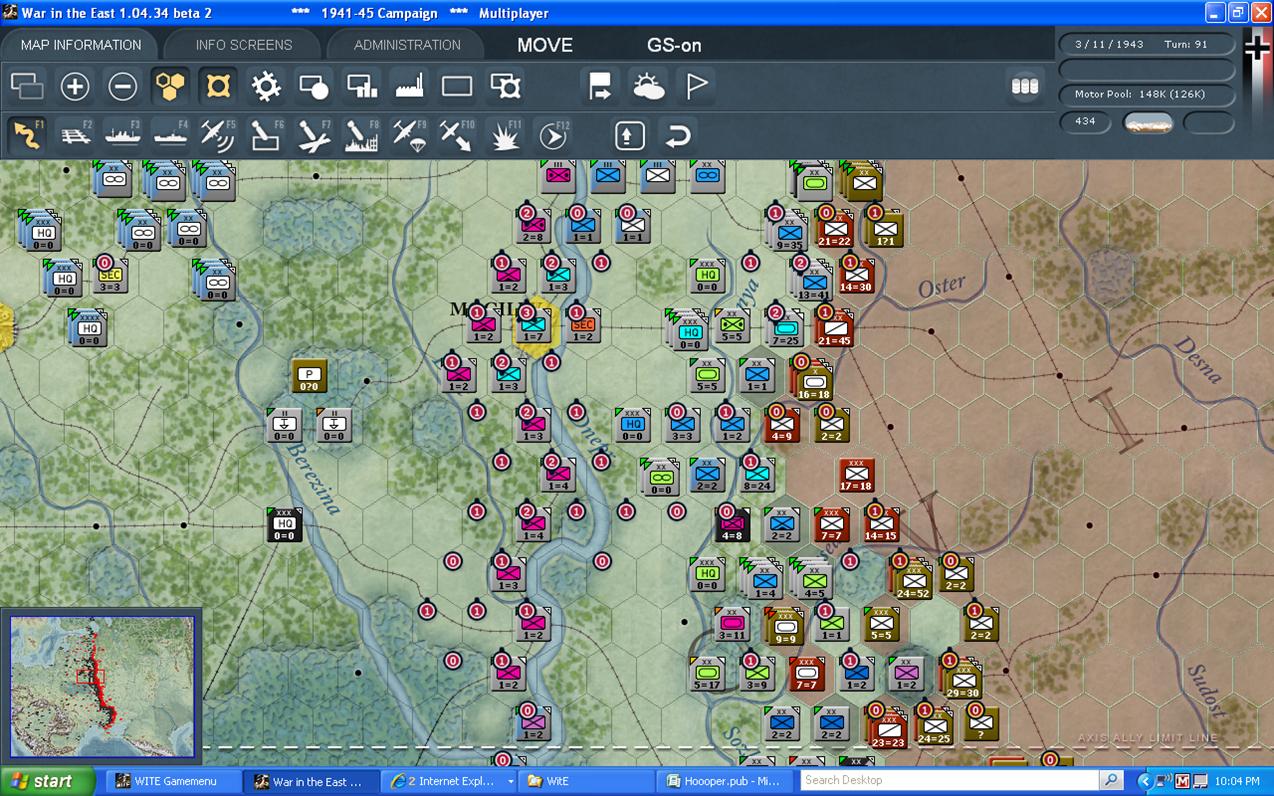This screenshot has height=796, width=1274.
Task: Select the F6 bomb unit icon
Action: coord(266,135)
